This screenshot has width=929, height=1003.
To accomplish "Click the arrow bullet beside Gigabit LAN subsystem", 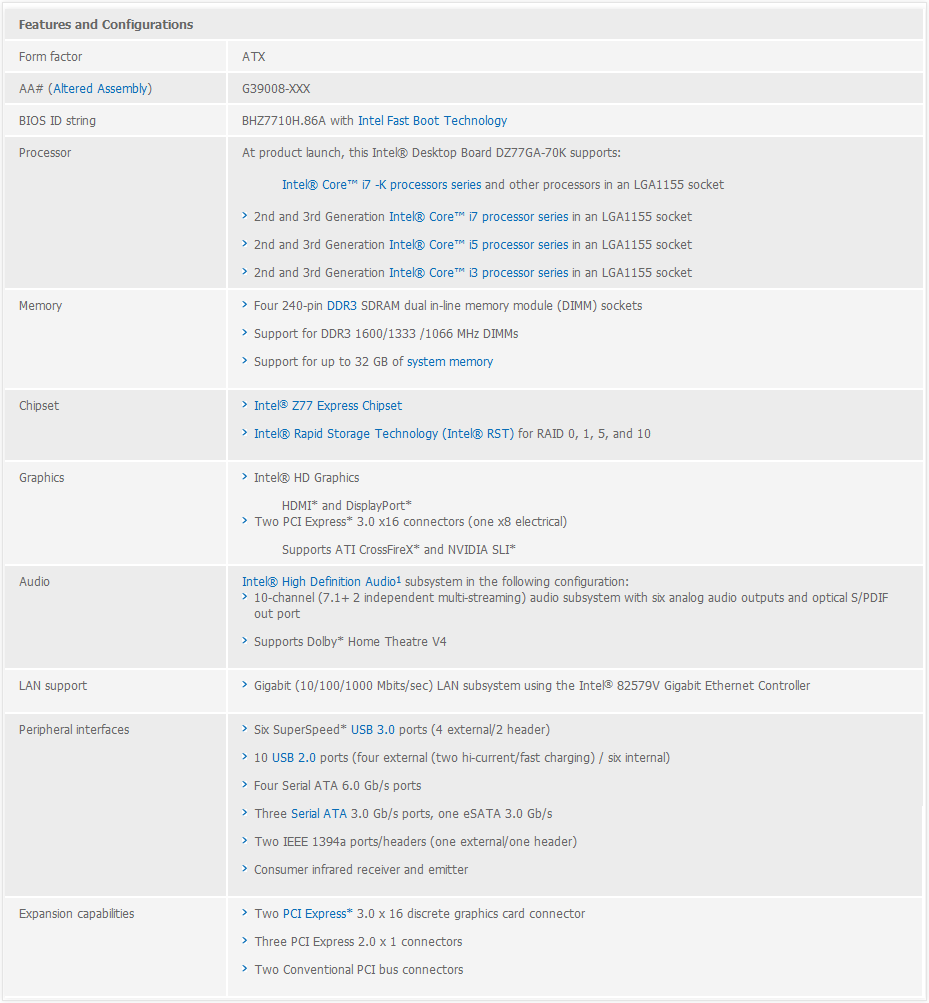I will coord(244,684).
